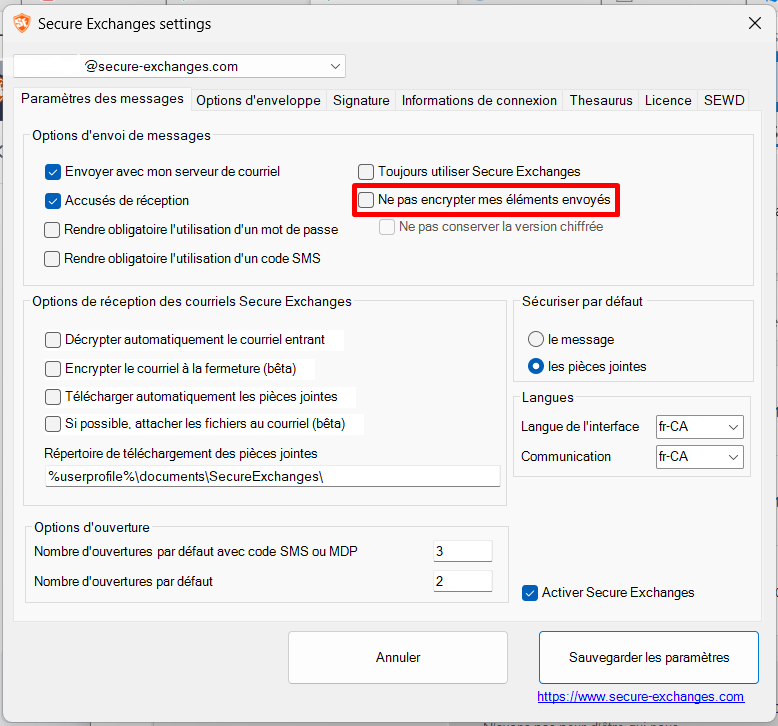The width and height of the screenshot is (778, 726).
Task: Enable Encrypter le courriel à la fermeture
Action: pos(53,369)
